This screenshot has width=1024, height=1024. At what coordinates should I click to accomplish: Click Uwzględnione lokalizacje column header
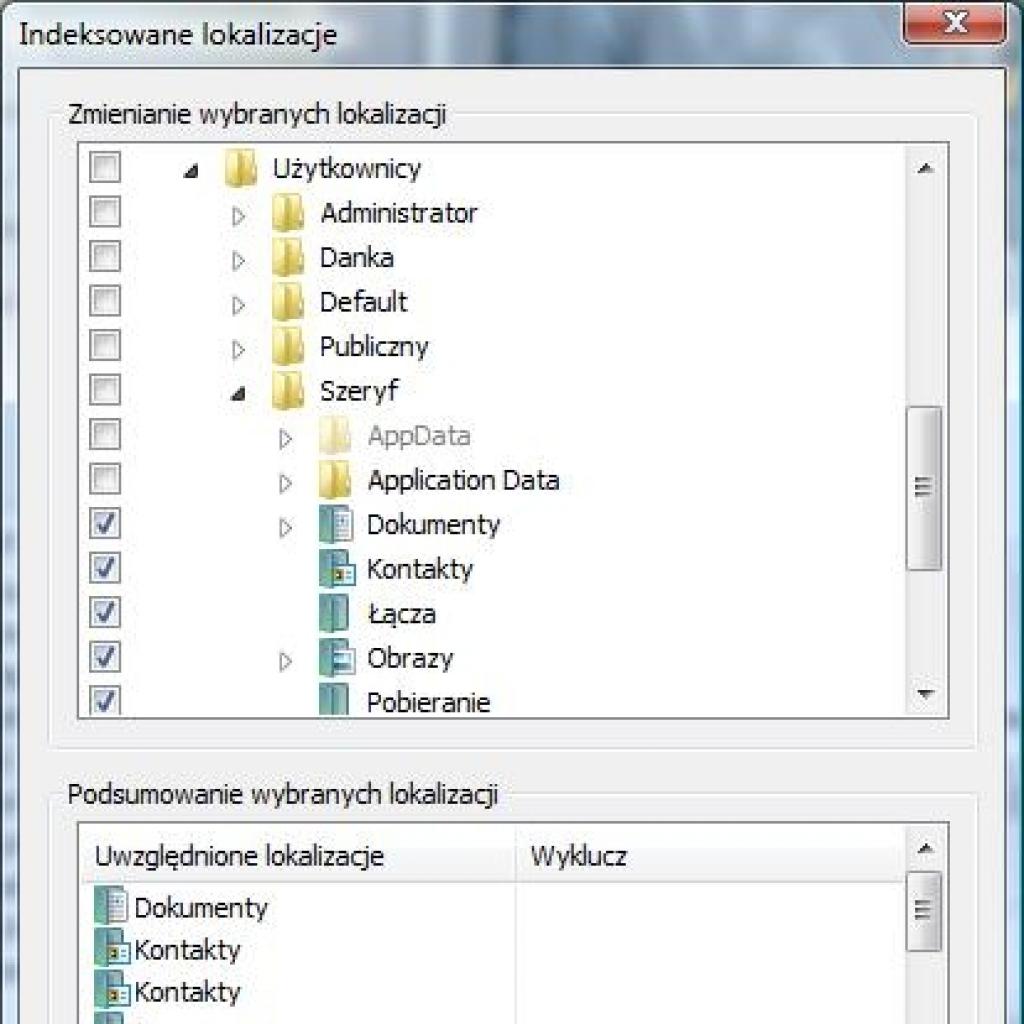(298, 856)
